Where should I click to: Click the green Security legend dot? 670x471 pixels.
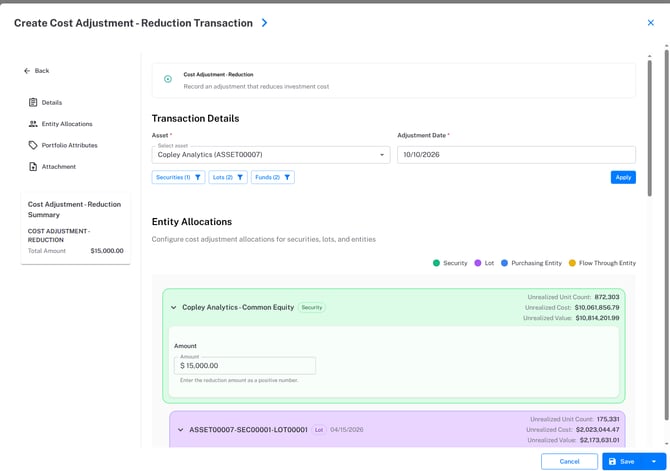coord(436,263)
